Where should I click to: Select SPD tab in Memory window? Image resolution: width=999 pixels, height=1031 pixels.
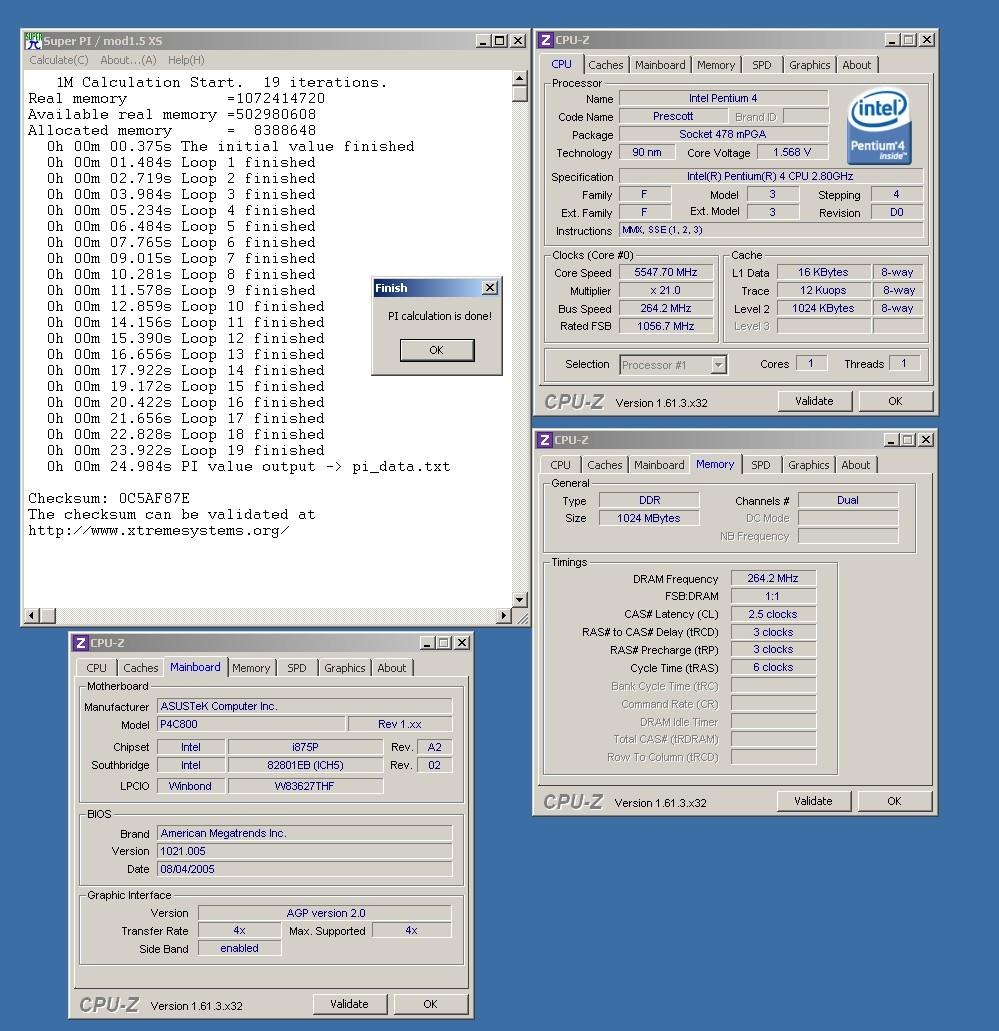(x=760, y=465)
